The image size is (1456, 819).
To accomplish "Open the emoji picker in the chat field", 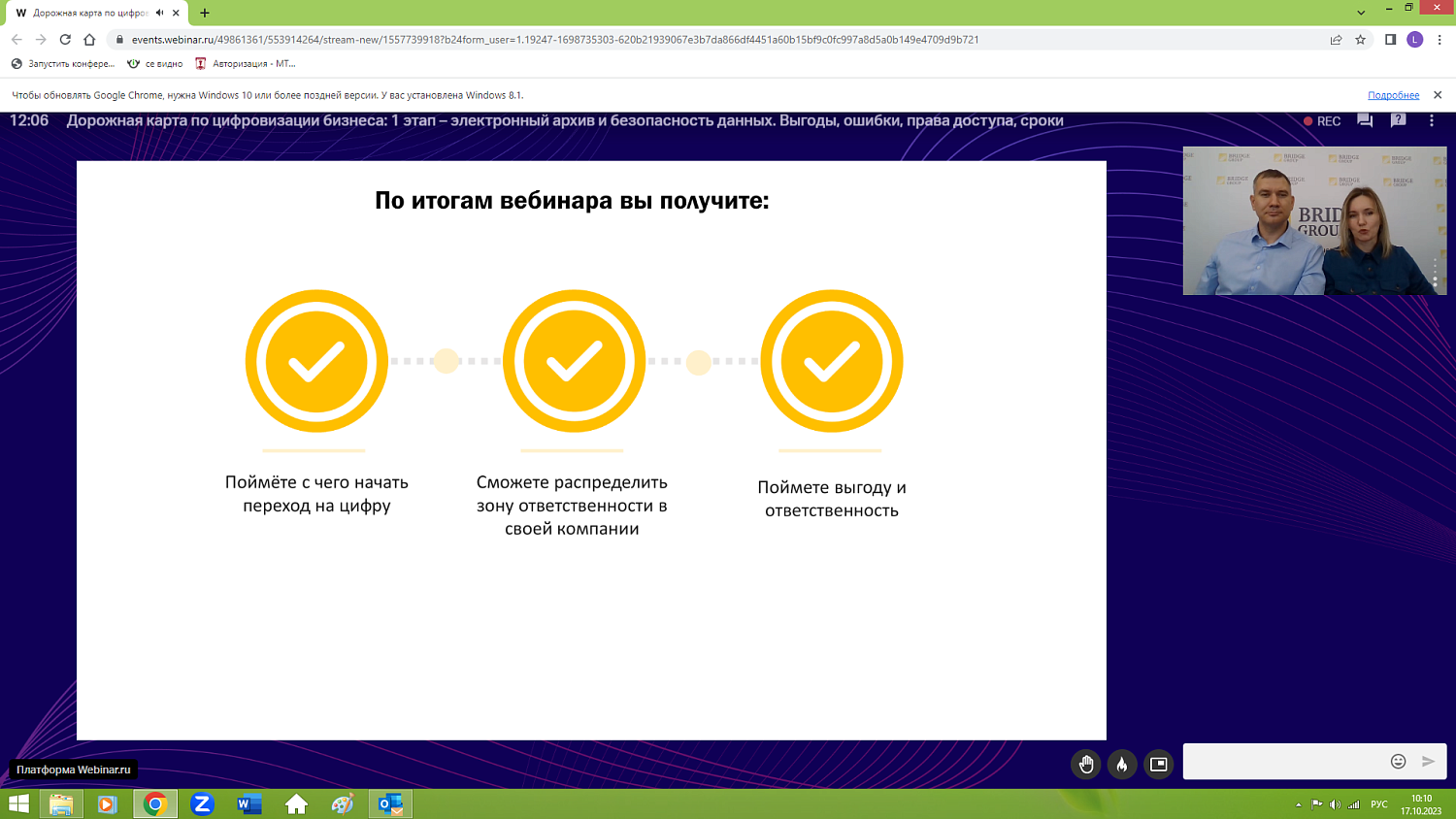I will tap(1398, 763).
